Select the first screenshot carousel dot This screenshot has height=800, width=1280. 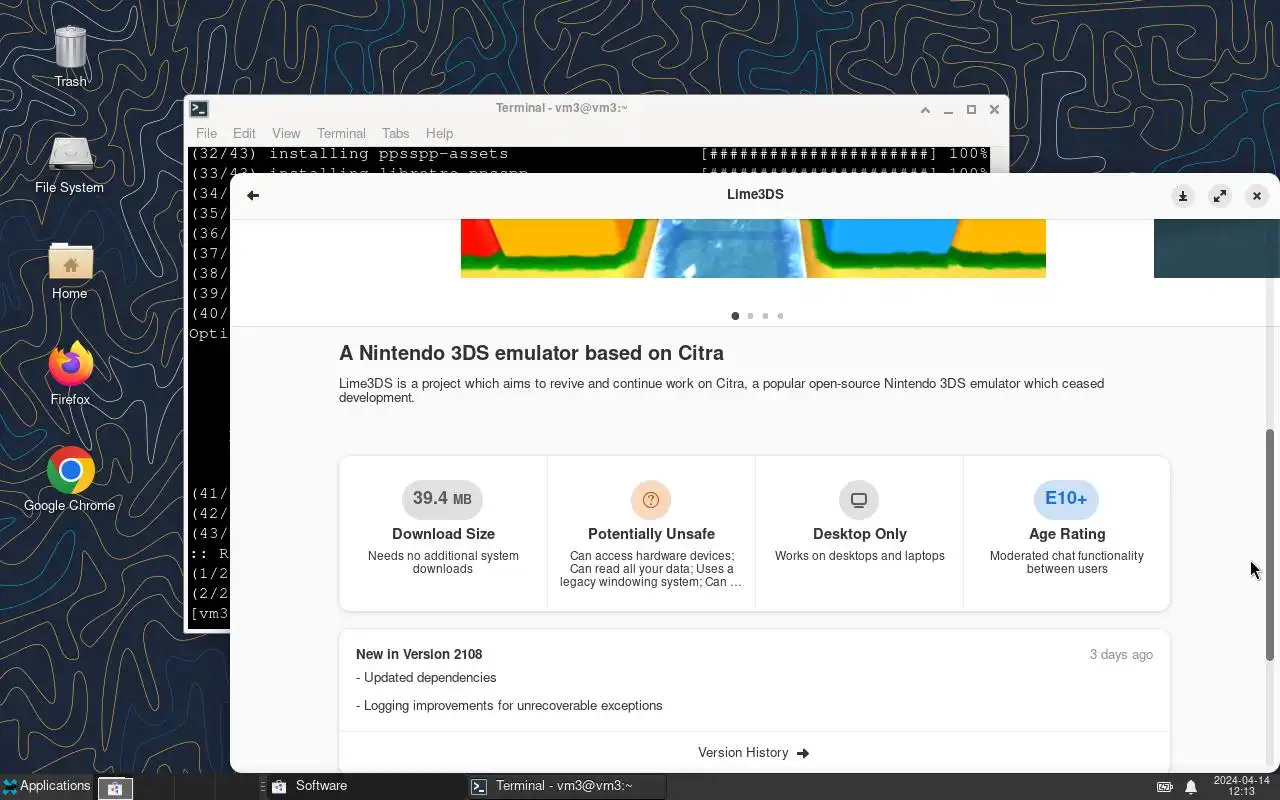[735, 316]
